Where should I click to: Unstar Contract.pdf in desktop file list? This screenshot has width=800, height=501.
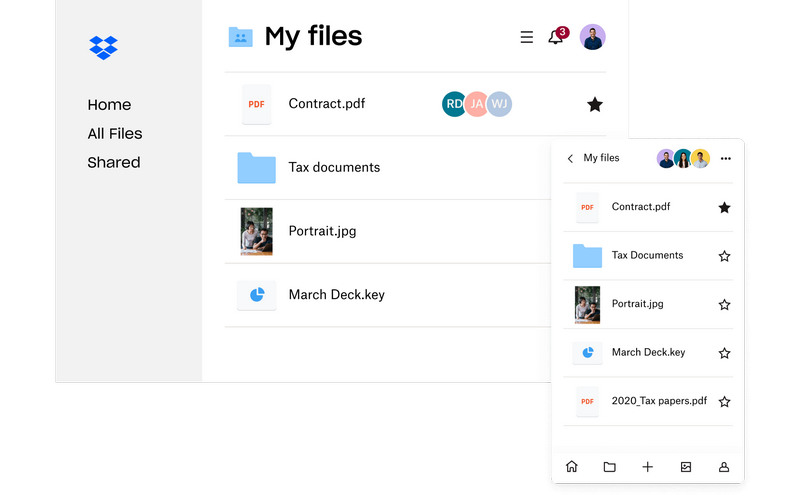[595, 104]
